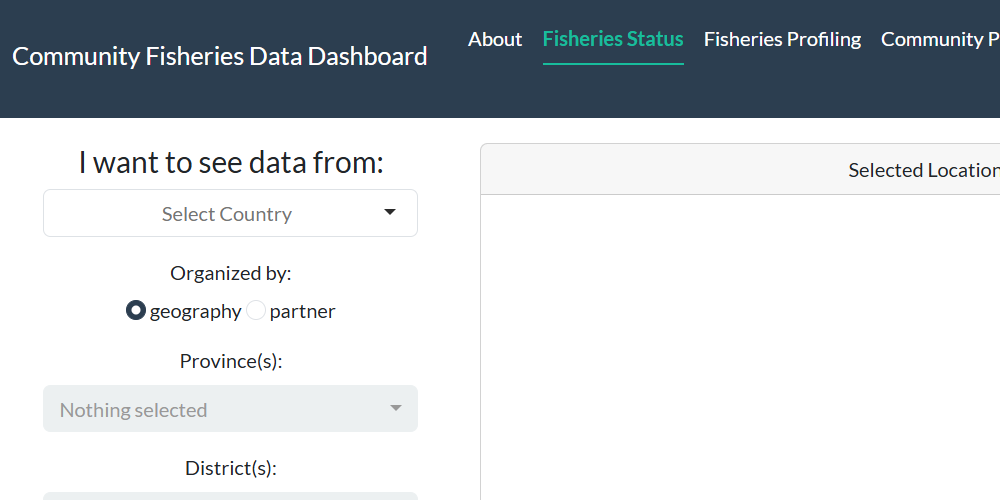Click the empty panel below Selected Location

coord(740,350)
